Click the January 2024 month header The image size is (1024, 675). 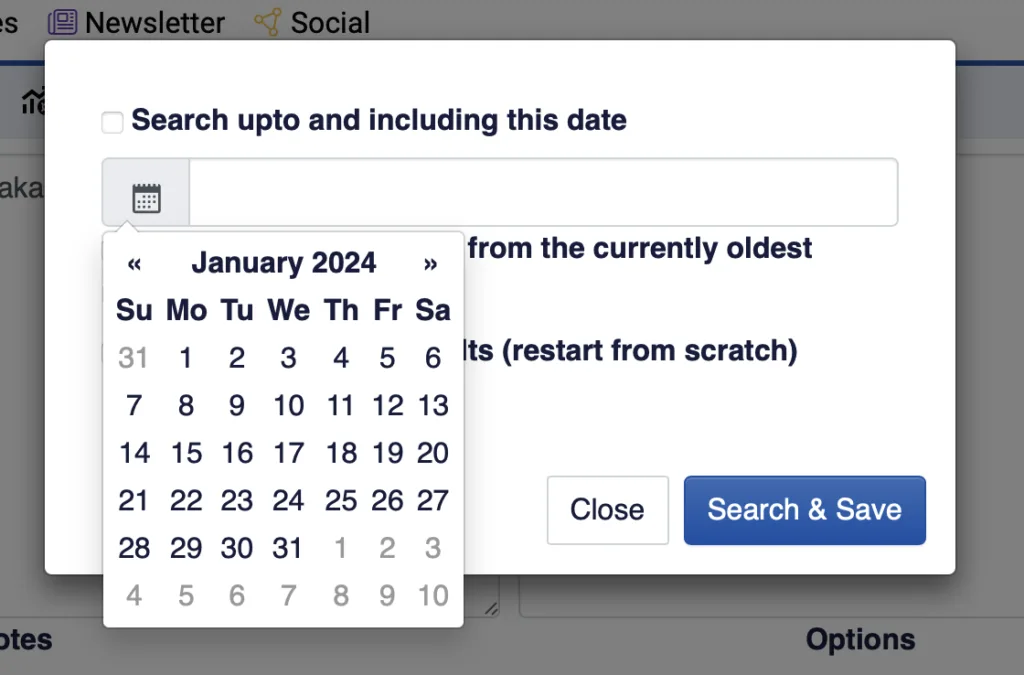click(283, 263)
